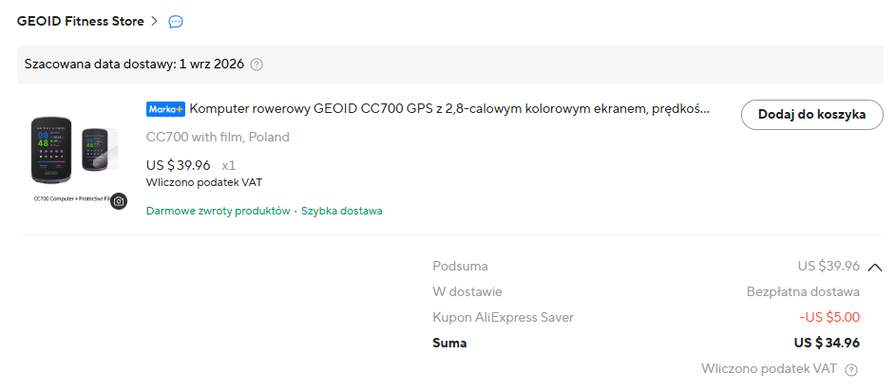Open the Komputer rowerowy GEOID CC700 product title

[x=449, y=109]
